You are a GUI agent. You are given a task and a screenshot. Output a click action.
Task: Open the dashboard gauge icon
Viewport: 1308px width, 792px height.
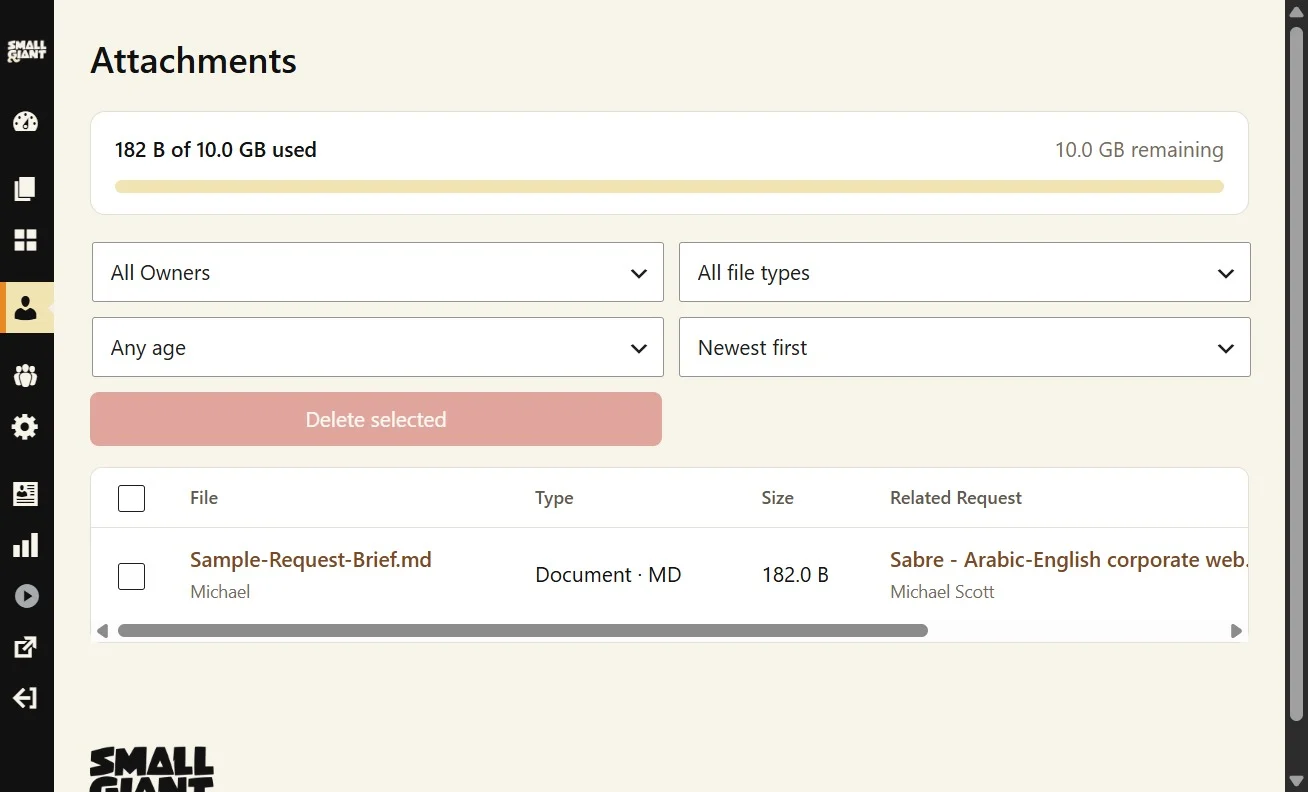point(25,122)
